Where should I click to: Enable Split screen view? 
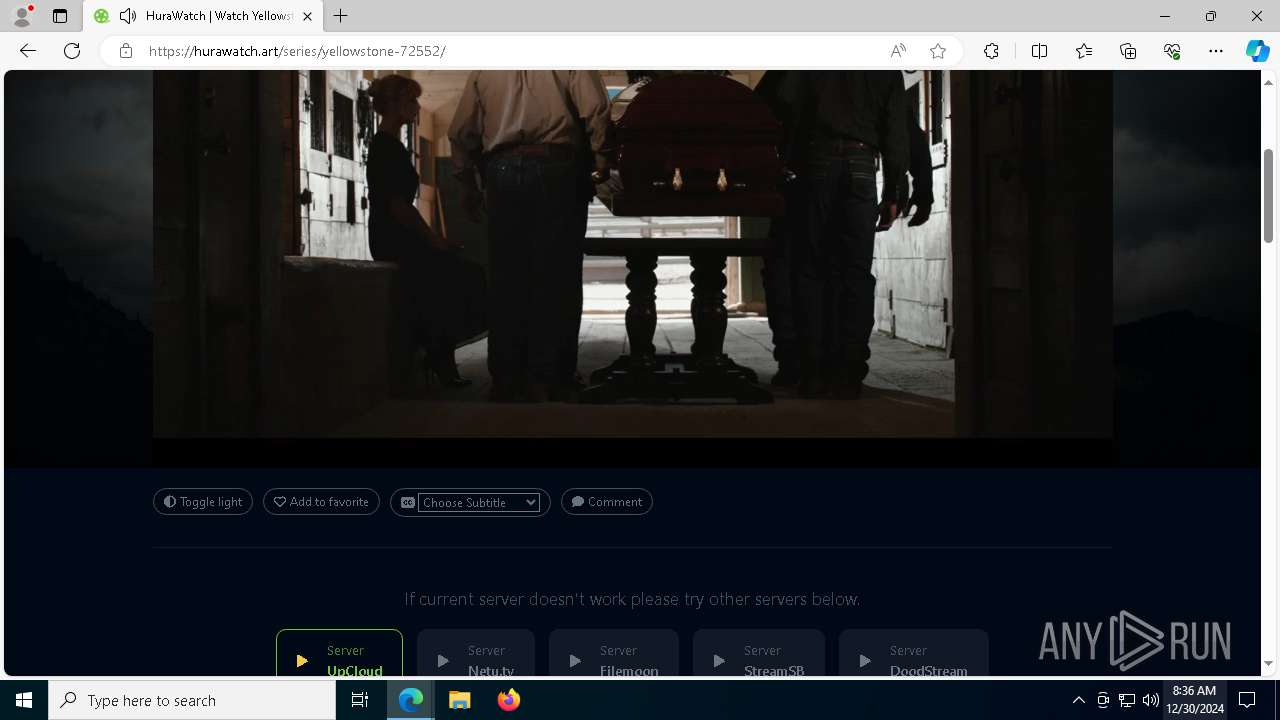point(1039,51)
